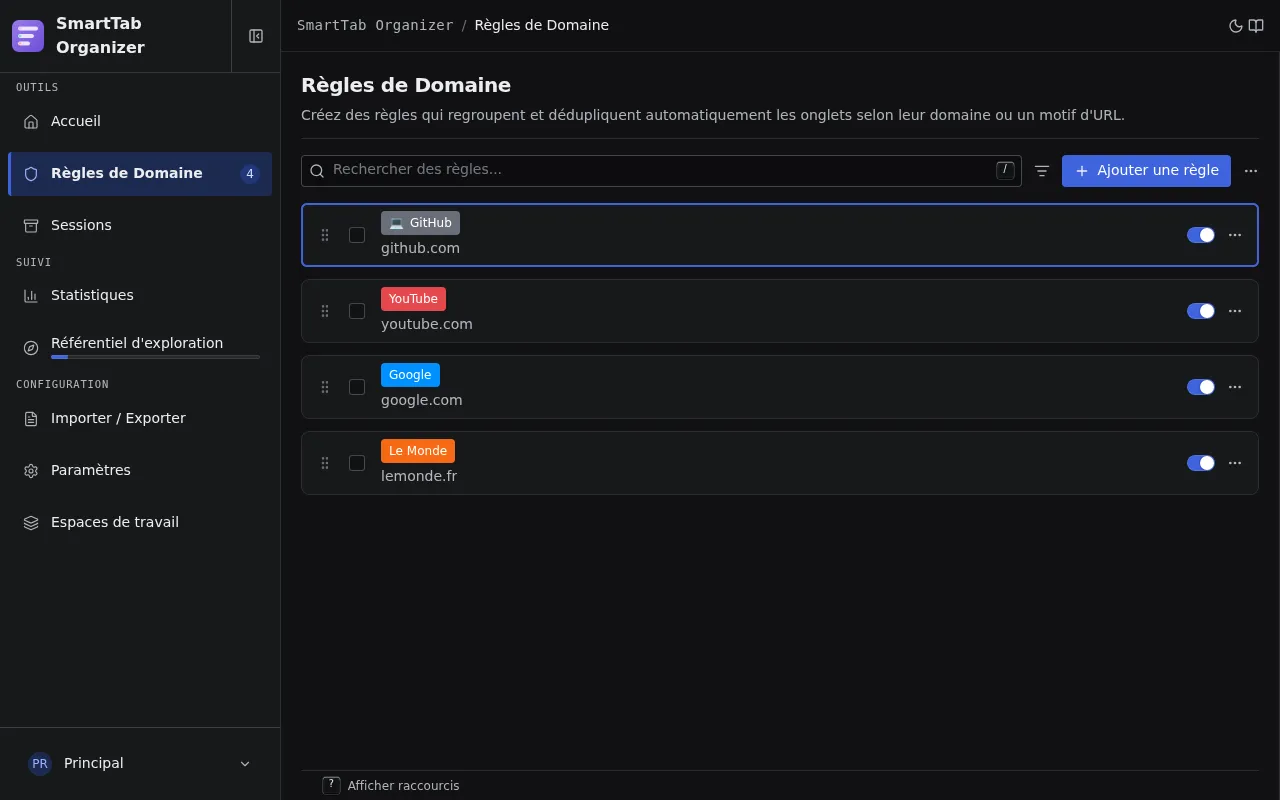
Task: Grab the Le Monde rule drag handle
Action: tap(325, 463)
